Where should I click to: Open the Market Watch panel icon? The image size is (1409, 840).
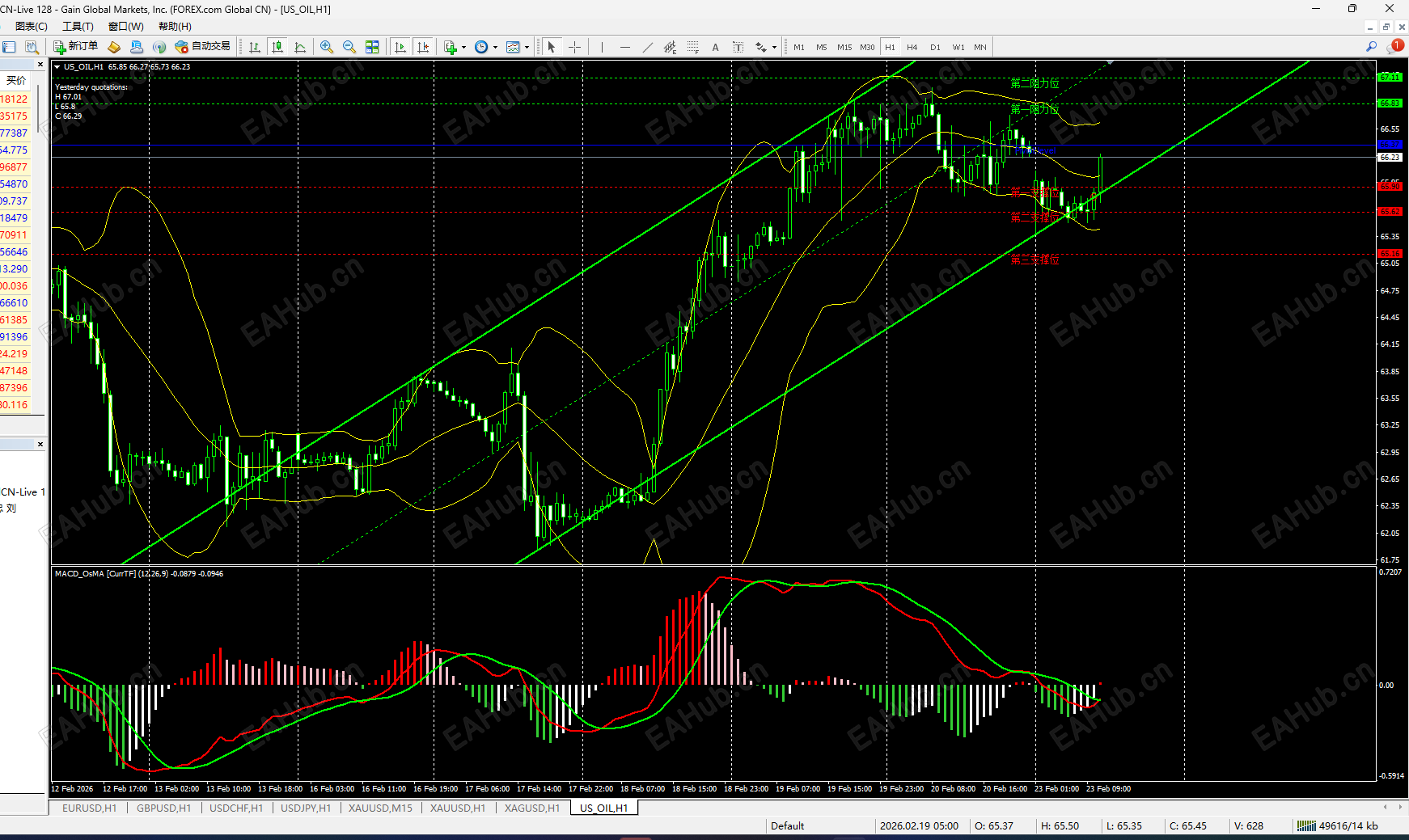pos(9,47)
